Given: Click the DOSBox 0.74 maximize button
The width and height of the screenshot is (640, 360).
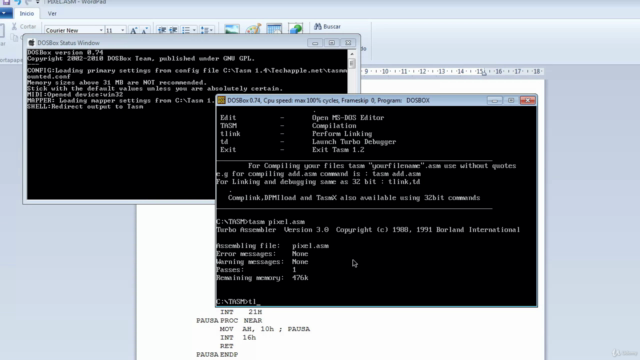Looking at the screenshot, I should click(511, 100).
